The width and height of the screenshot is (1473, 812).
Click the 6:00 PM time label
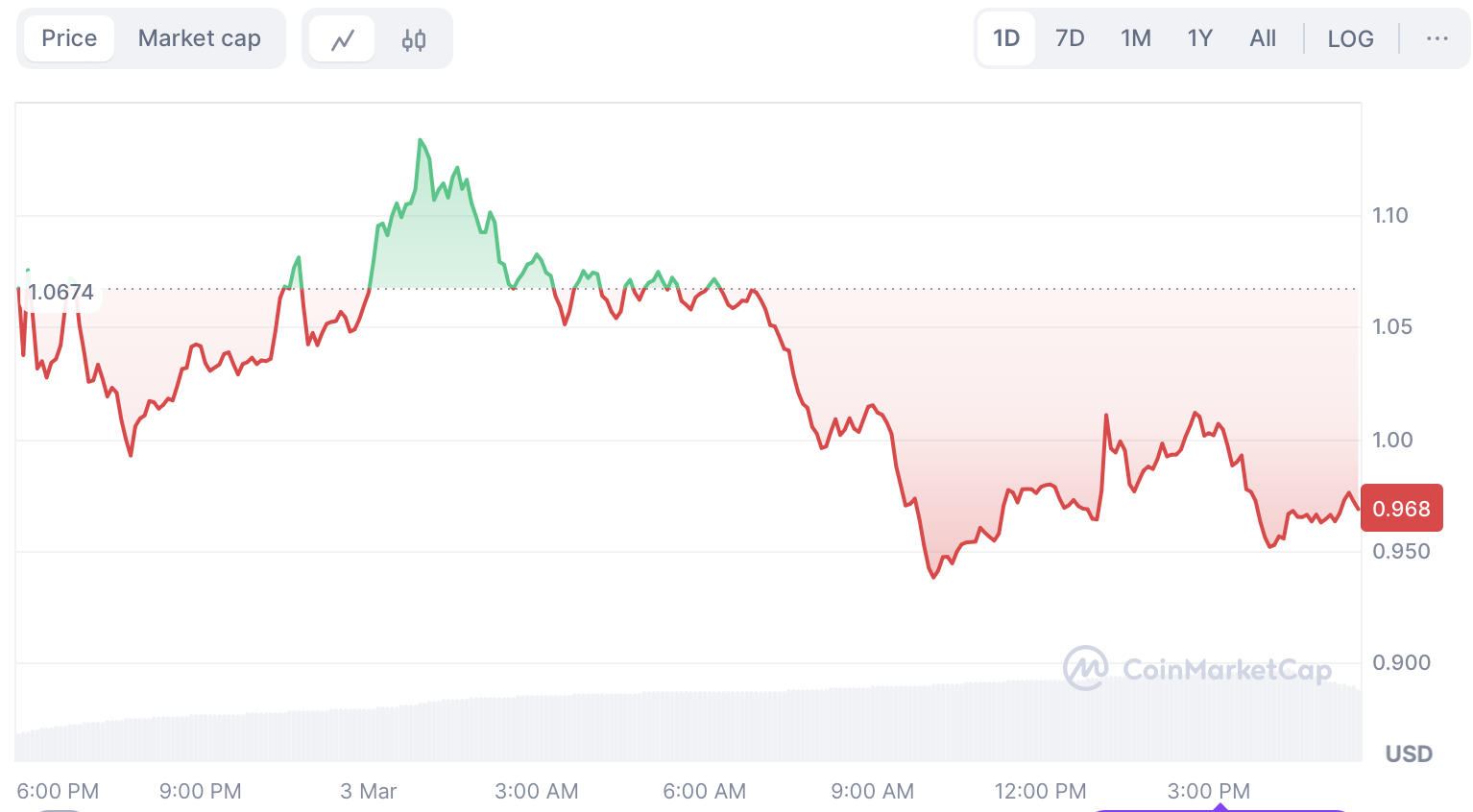pyautogui.click(x=57, y=791)
